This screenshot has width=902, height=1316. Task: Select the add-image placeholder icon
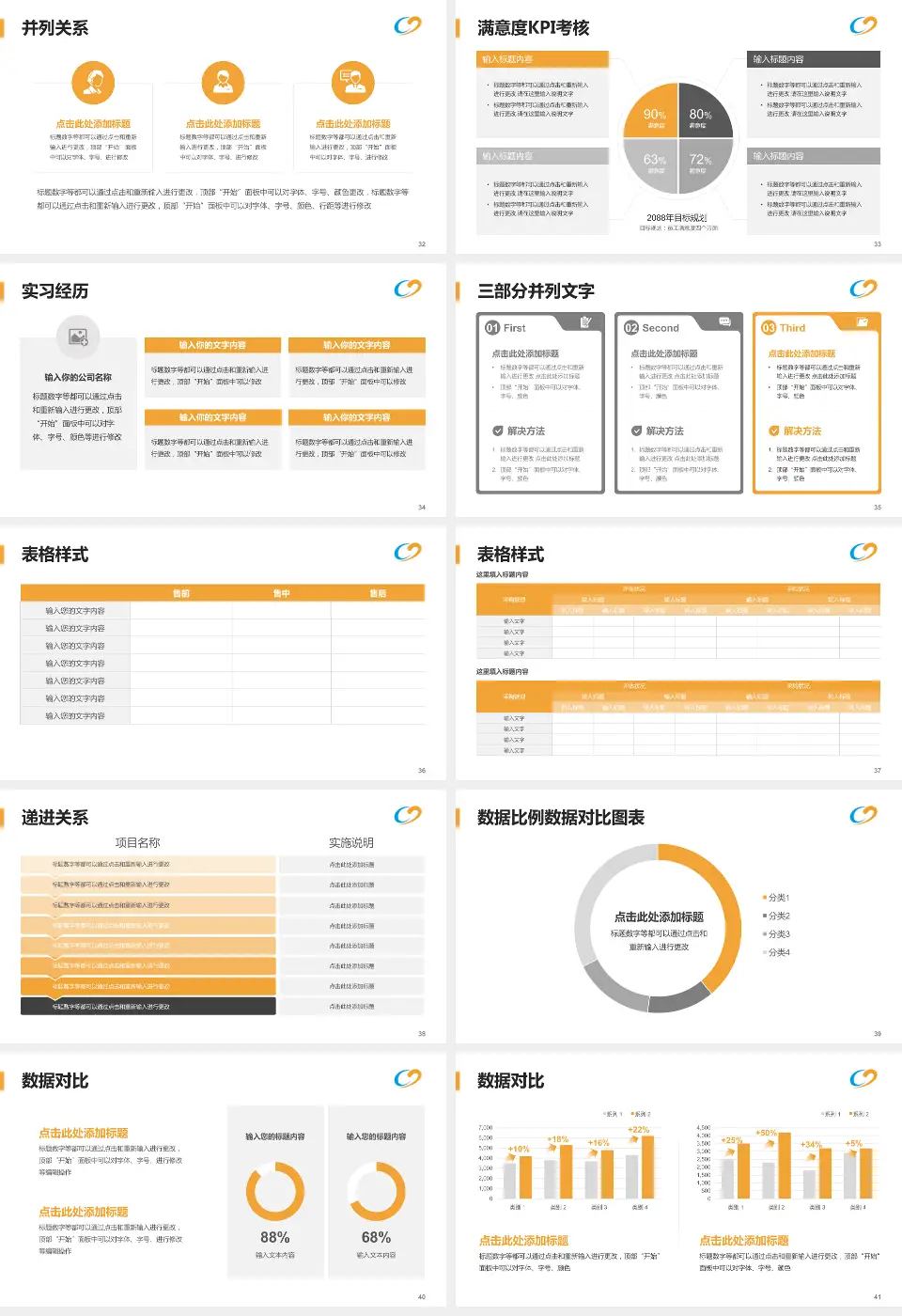tap(78, 336)
